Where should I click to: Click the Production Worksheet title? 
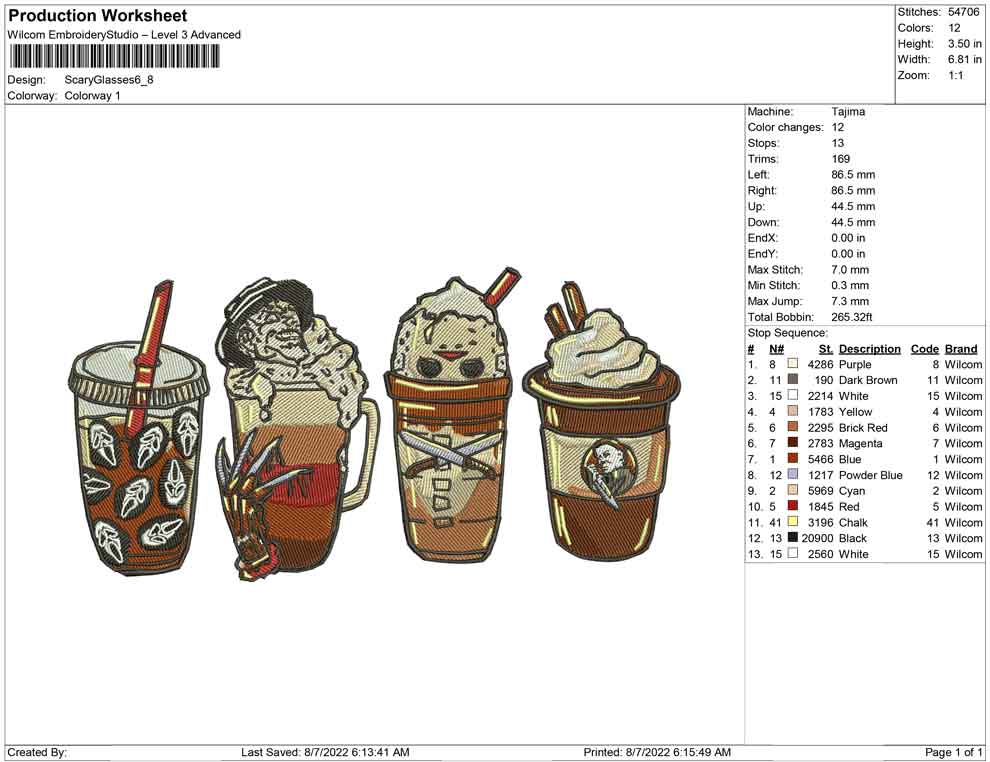tap(98, 16)
